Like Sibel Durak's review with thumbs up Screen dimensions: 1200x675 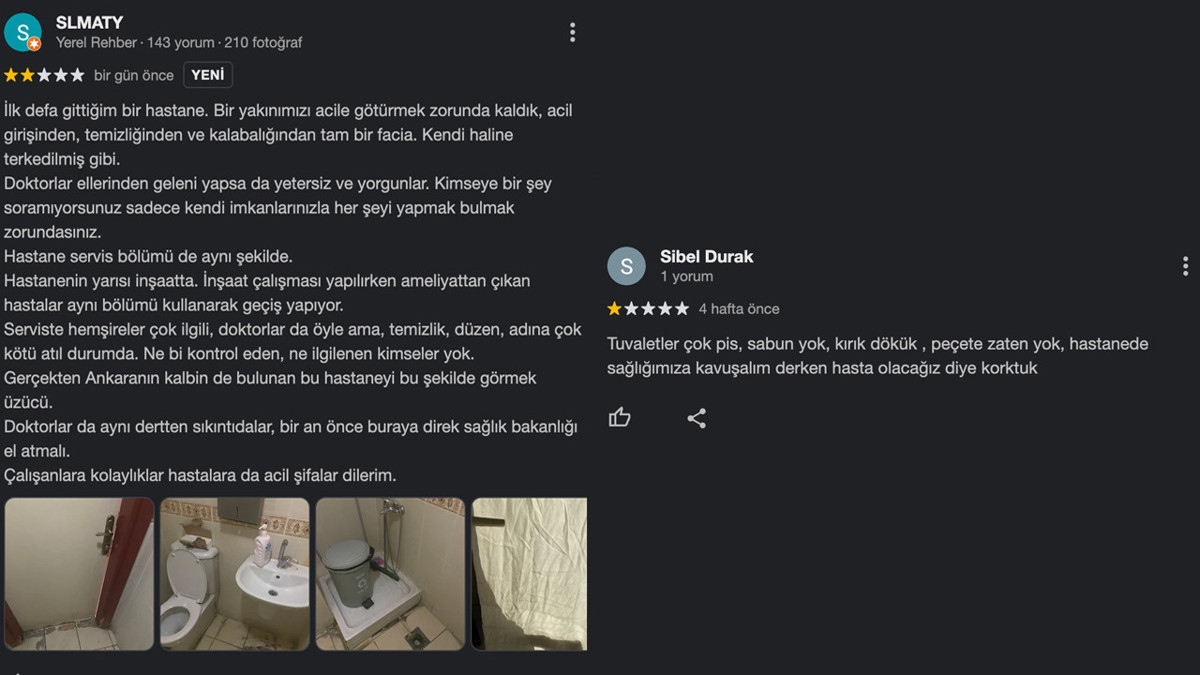[620, 418]
